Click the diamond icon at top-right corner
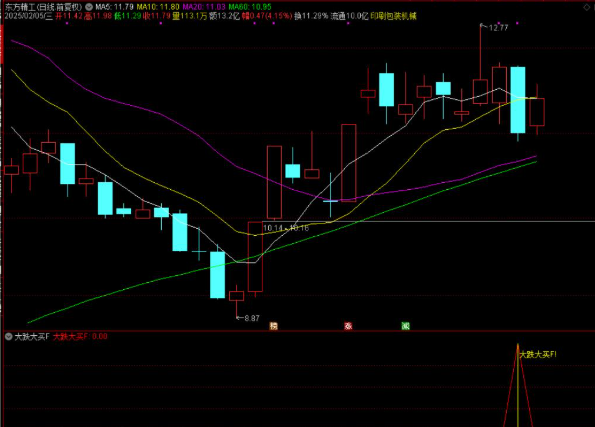This screenshot has height=427, width=595. tap(586, 7)
